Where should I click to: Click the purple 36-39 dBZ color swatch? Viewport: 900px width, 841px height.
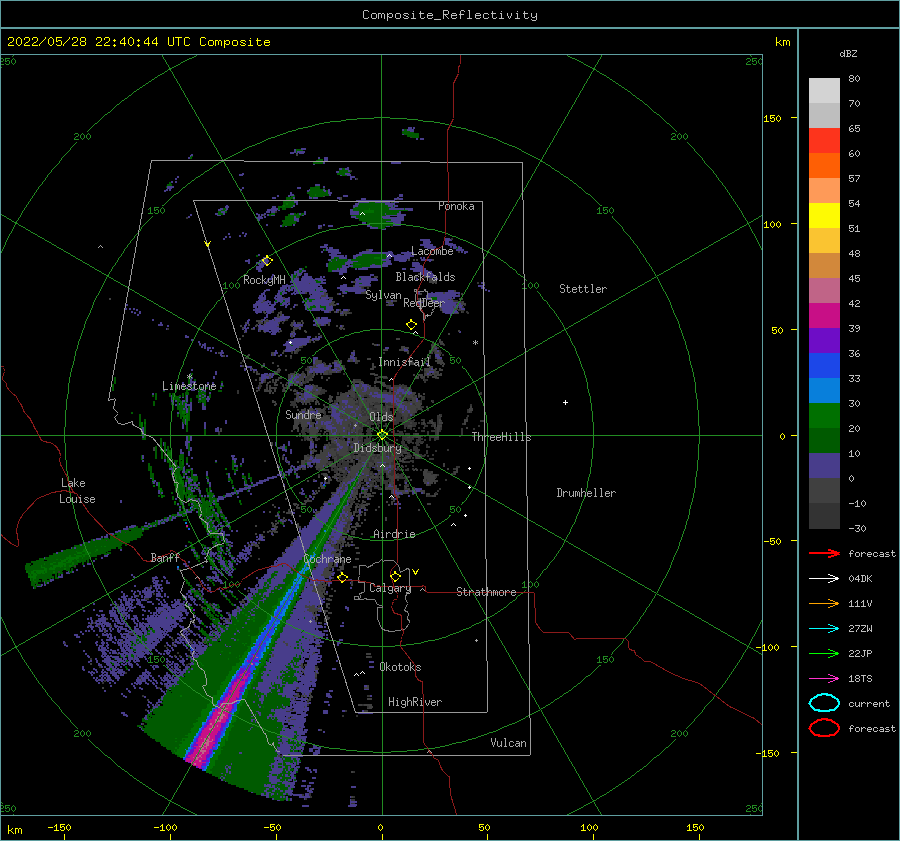(x=824, y=340)
